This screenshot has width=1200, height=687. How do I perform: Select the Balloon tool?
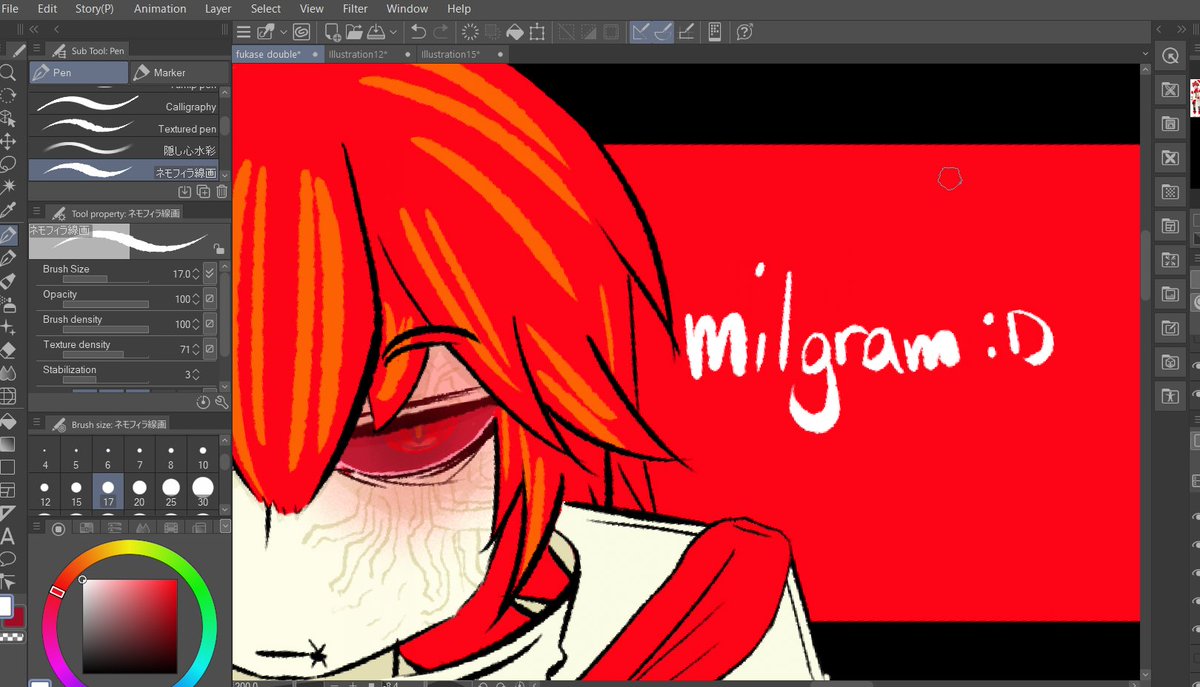(8, 559)
